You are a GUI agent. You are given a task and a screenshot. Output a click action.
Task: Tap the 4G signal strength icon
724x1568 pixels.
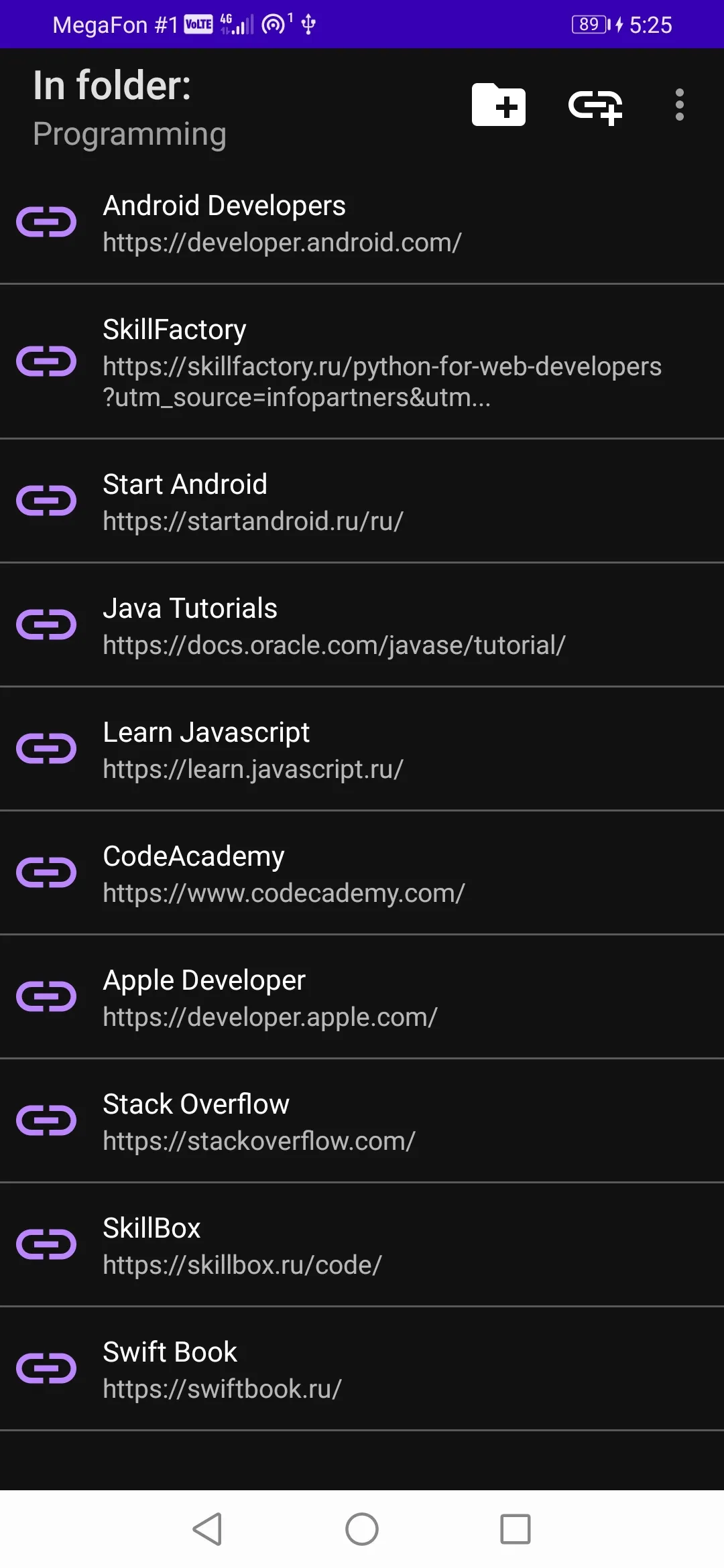tap(237, 24)
